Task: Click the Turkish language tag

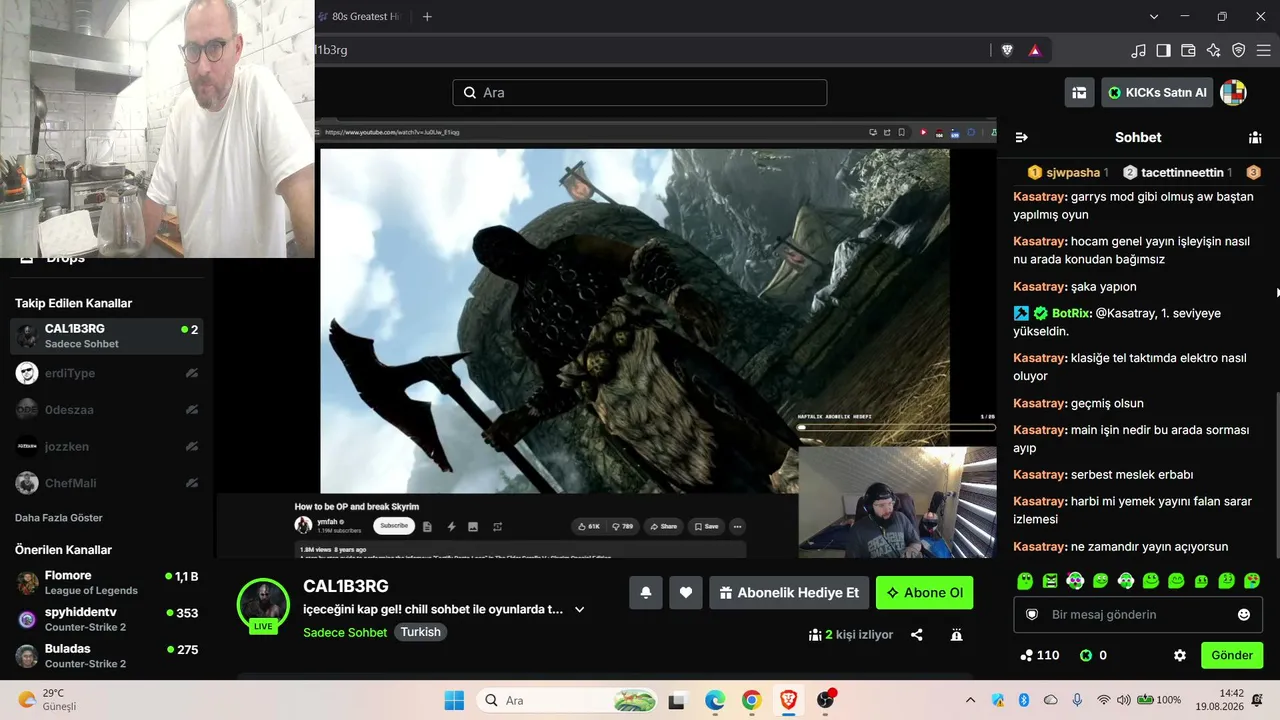Action: [420, 632]
